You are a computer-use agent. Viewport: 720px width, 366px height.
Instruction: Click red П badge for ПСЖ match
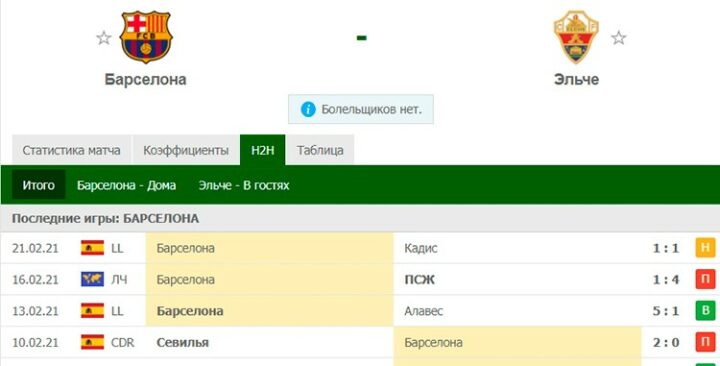(705, 279)
